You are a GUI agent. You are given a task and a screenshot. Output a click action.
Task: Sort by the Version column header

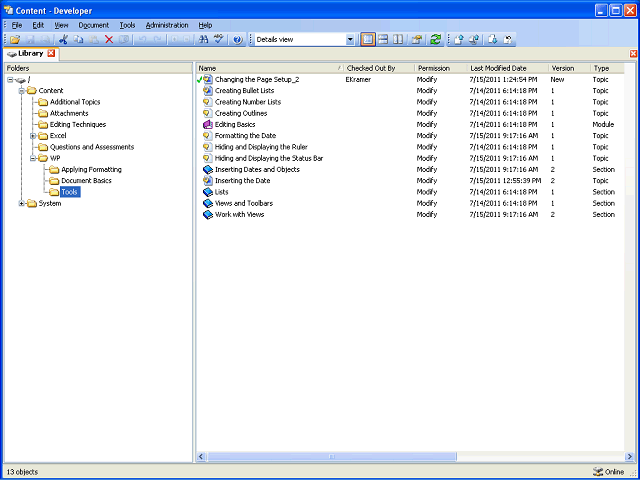[569, 68]
